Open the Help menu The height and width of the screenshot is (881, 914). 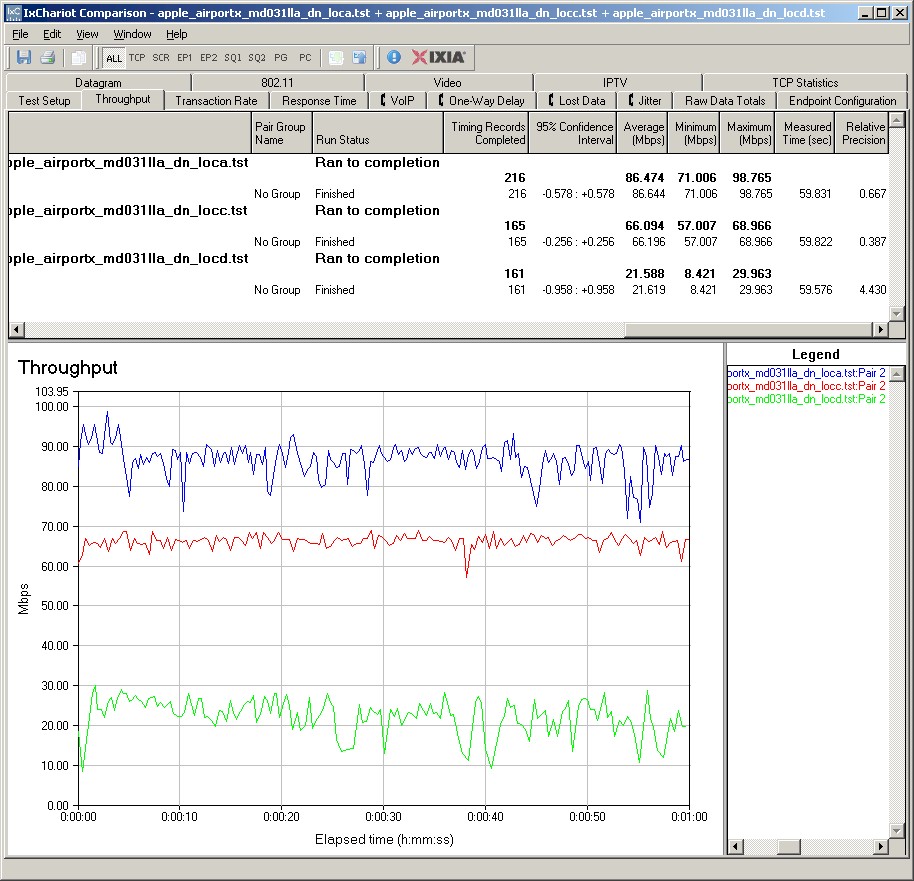coord(177,34)
